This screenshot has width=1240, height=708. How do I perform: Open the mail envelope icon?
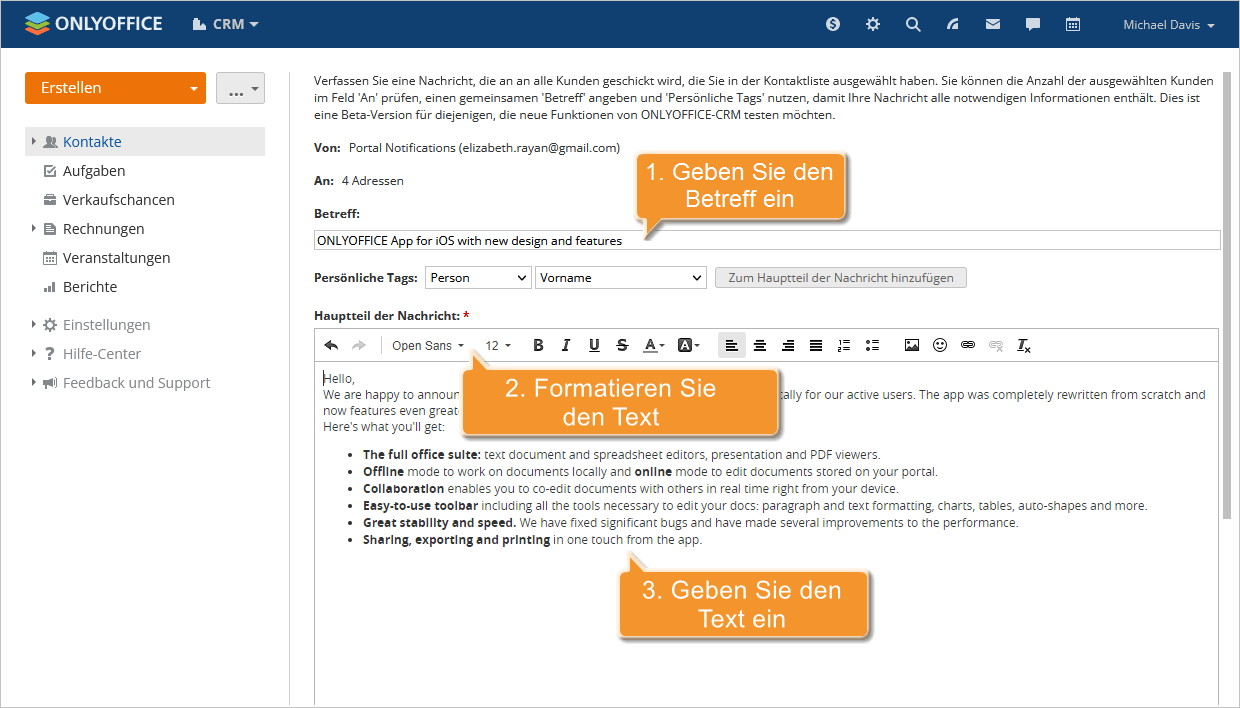point(993,24)
